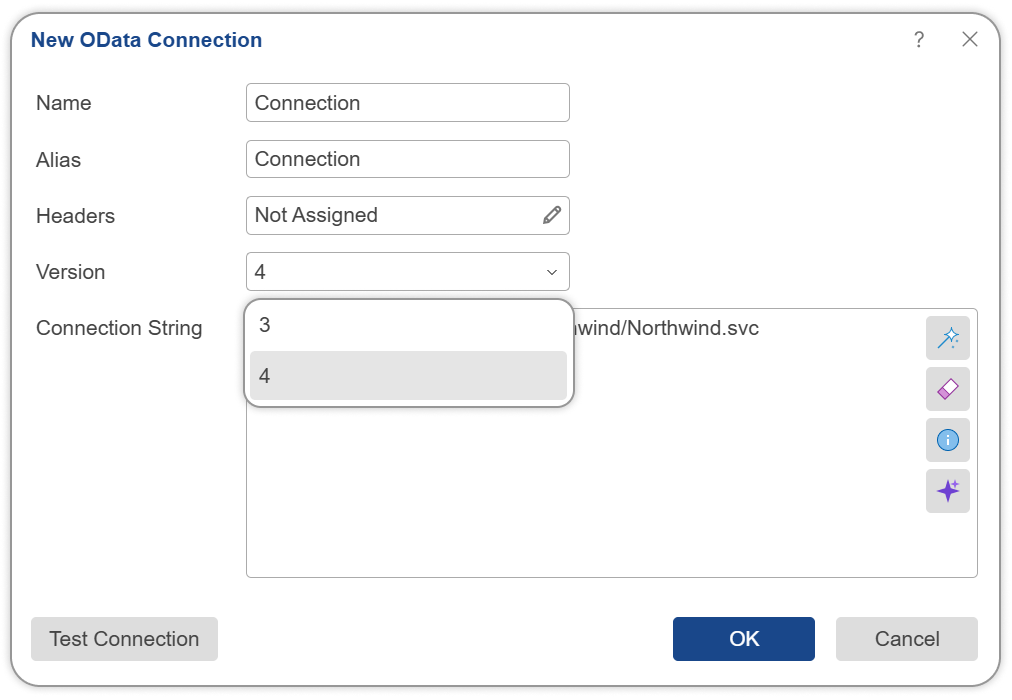Click the magic wand build icon

(x=947, y=338)
